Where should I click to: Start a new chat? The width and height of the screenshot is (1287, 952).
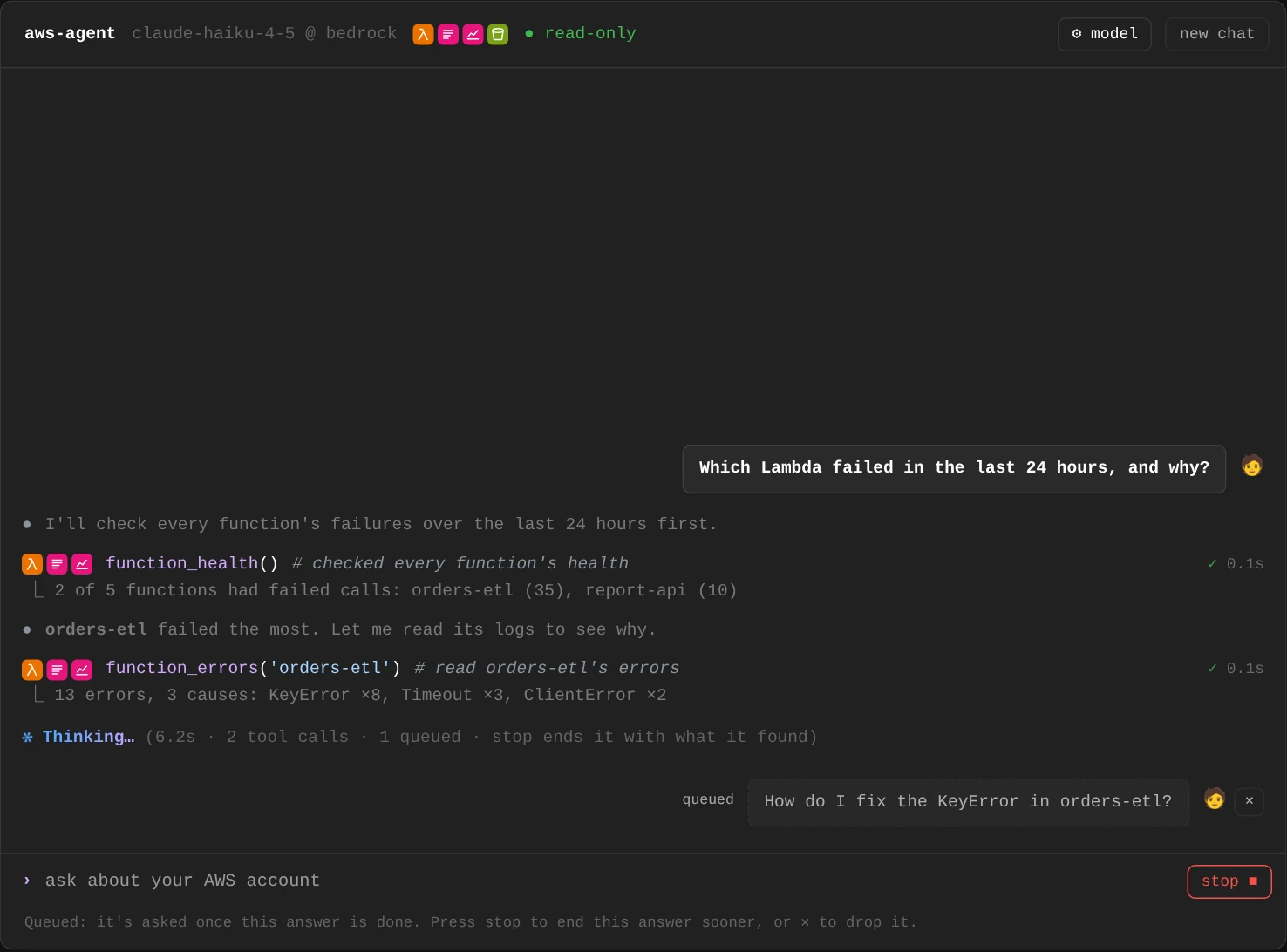(x=1217, y=34)
